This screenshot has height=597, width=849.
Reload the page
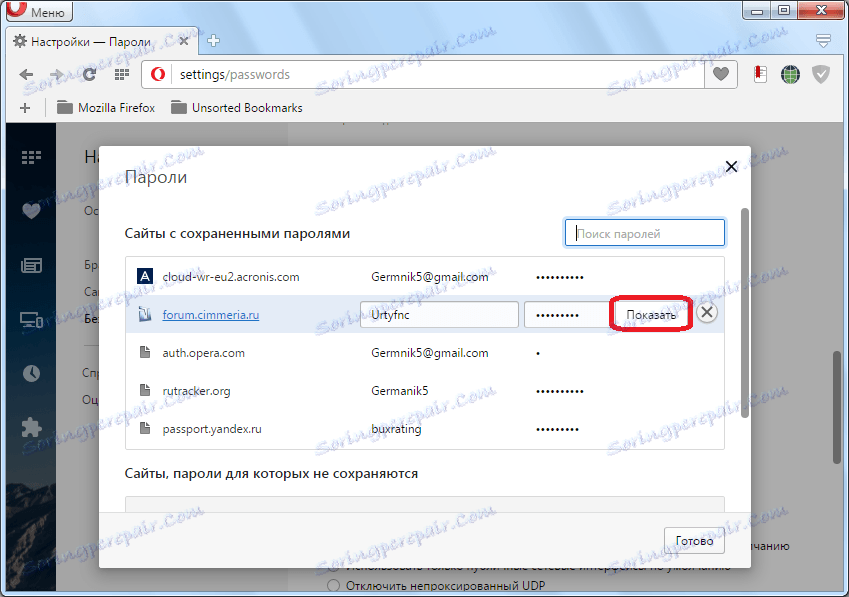89,75
